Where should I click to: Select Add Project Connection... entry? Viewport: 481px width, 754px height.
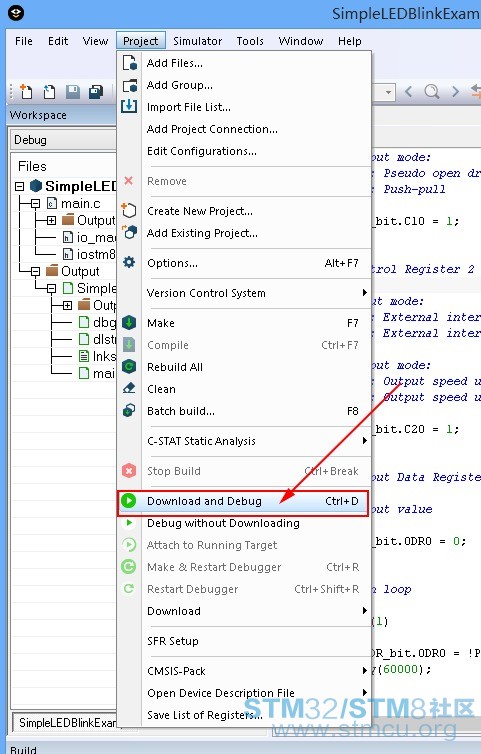244,129
